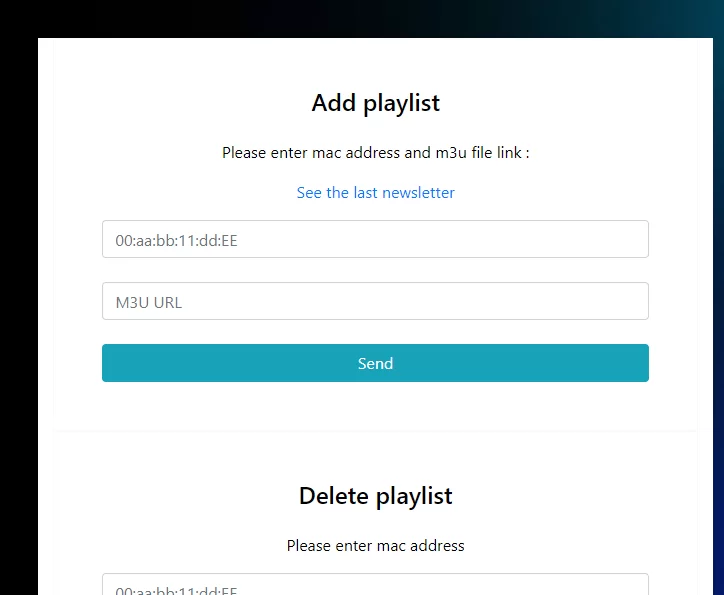This screenshot has width=724, height=595.
Task: Click the divider gap between Add and Delete sections
Action: [375, 423]
